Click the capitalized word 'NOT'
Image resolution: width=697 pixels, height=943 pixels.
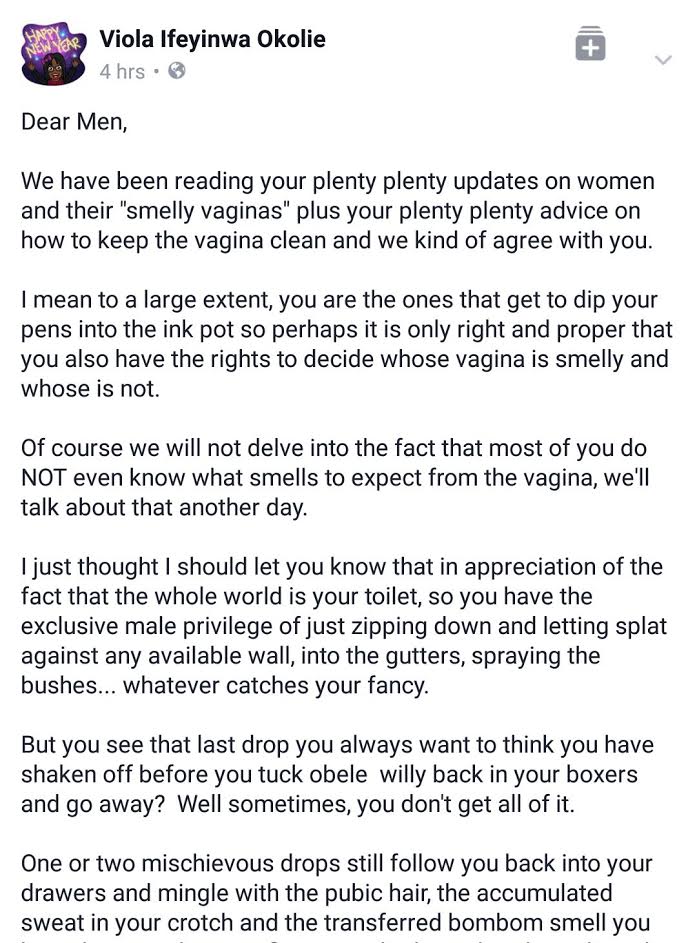click(44, 478)
